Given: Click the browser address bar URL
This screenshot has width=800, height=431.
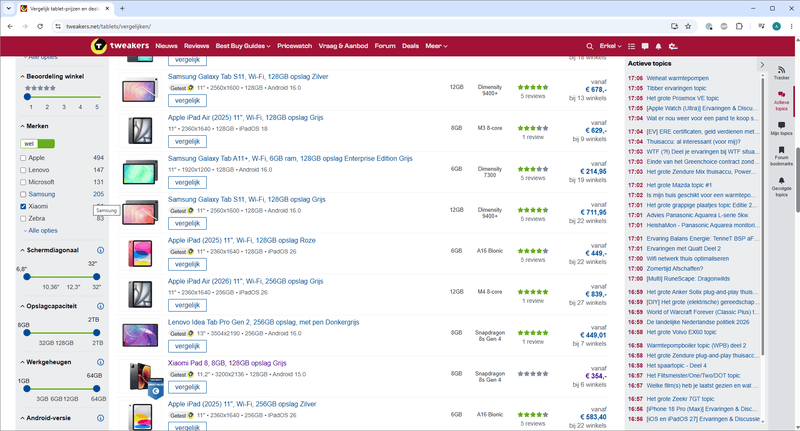Looking at the screenshot, I should pyautogui.click(x=109, y=26).
